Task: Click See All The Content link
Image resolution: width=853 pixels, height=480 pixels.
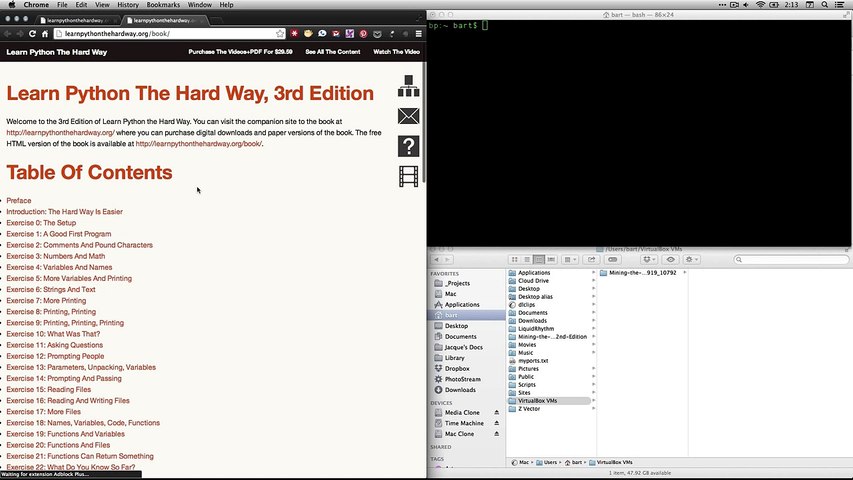Action: [333, 52]
